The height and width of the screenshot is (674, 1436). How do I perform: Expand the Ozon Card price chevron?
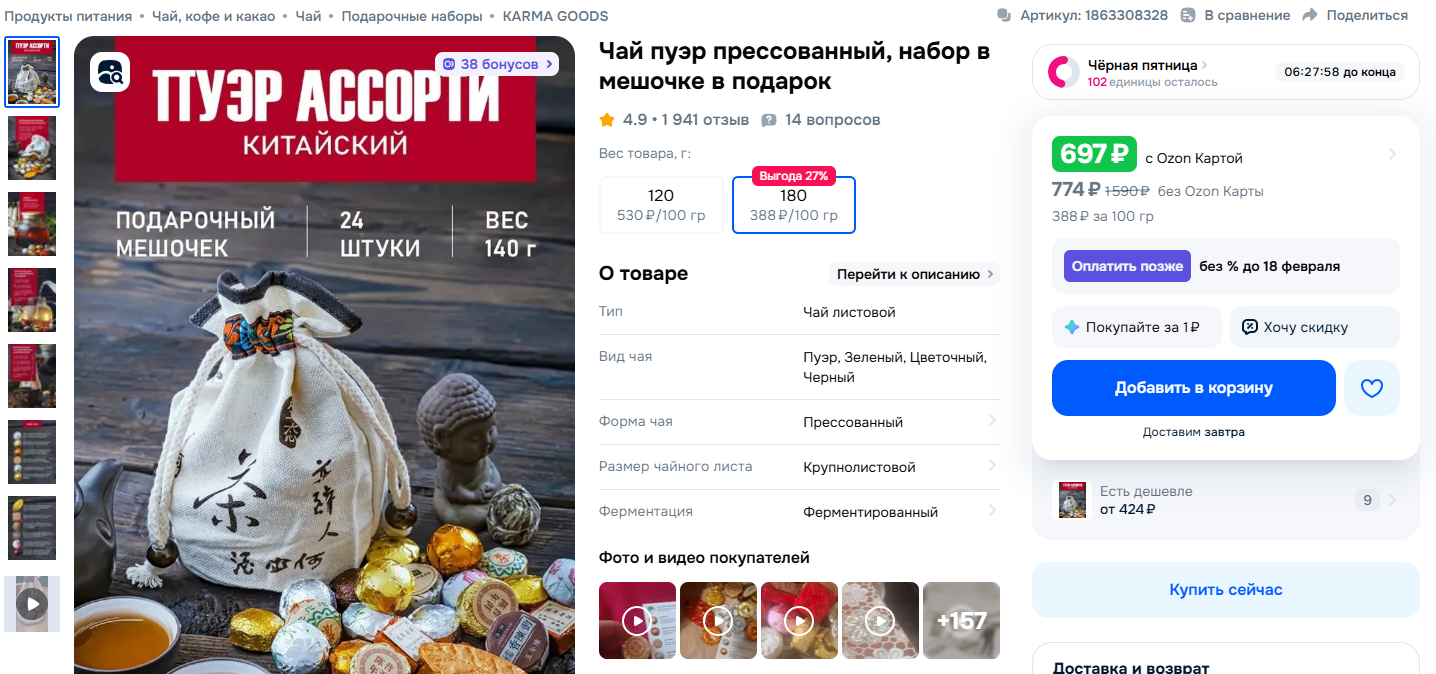pos(1392,154)
